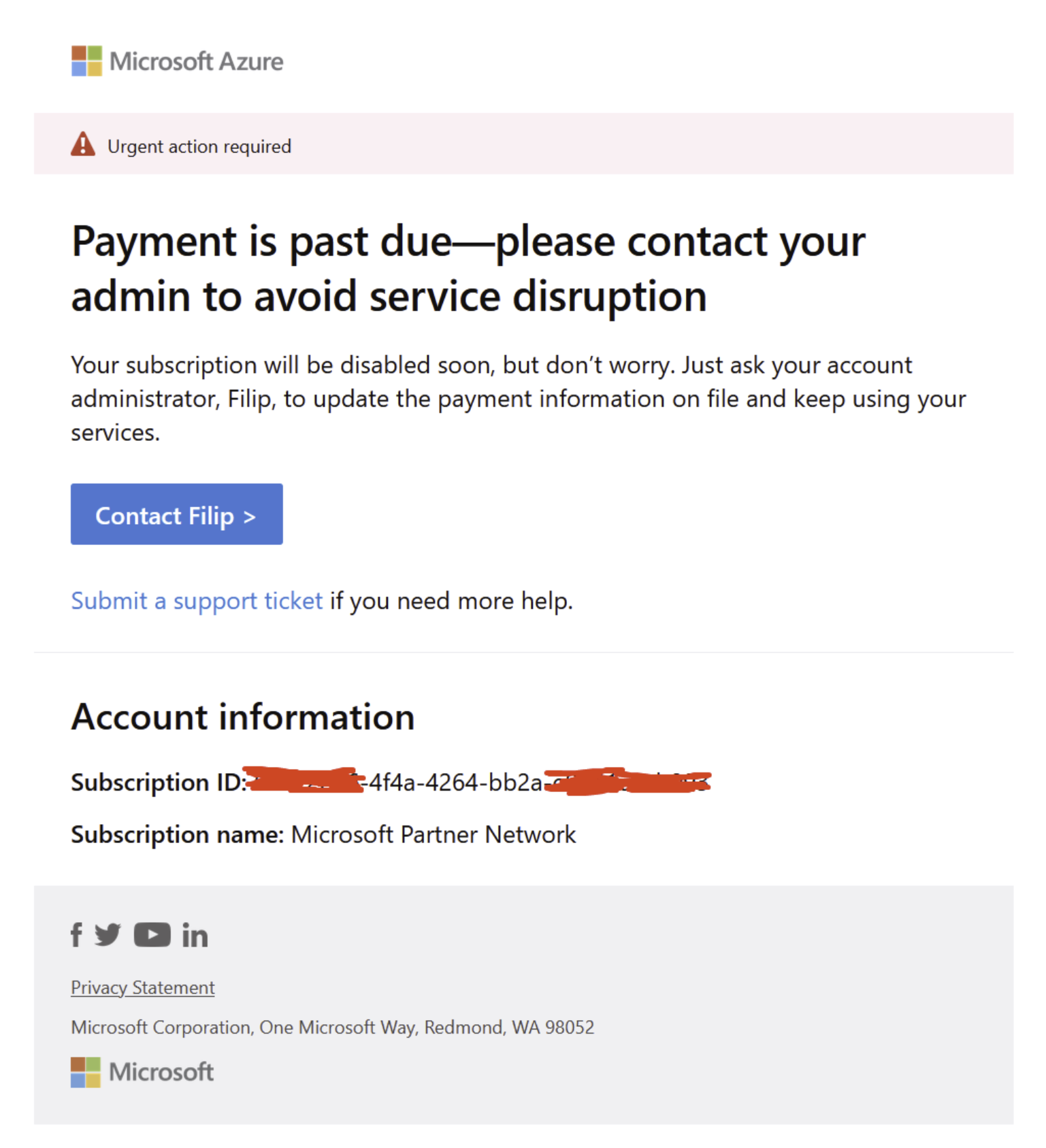Open the YouTube channel icon
Image resolution: width=1046 pixels, height=1148 pixels.
(x=152, y=935)
